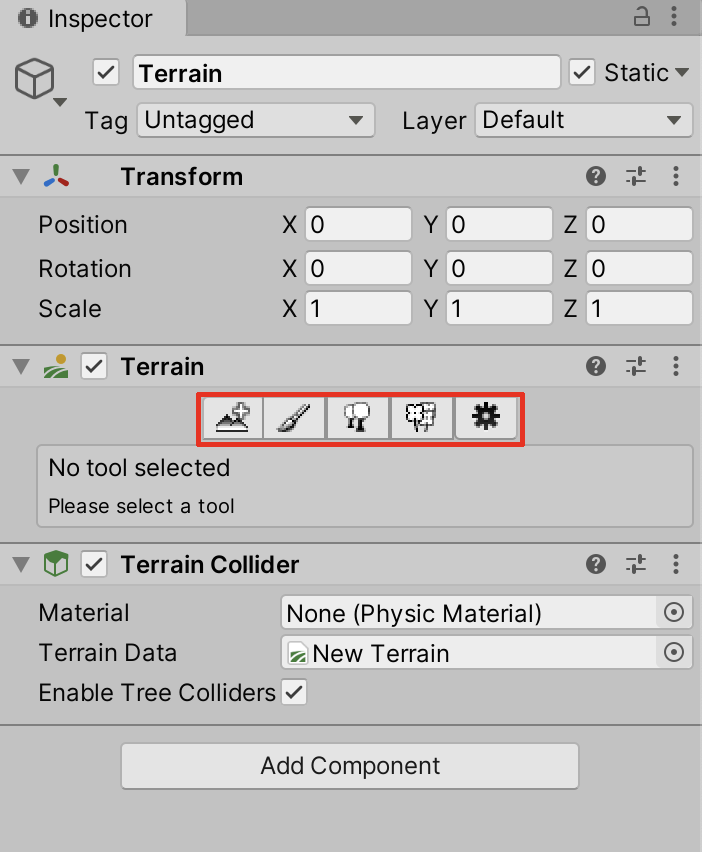Open the Tag dropdown

255,121
